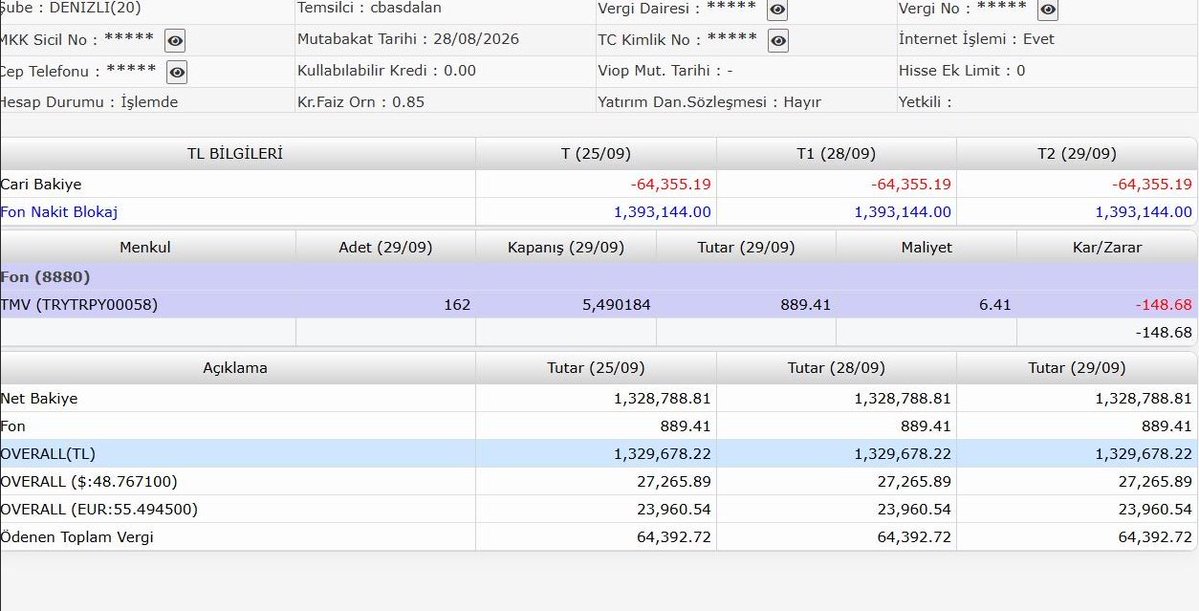The height and width of the screenshot is (611, 1199).
Task: Click Fon row Tutar (28/09) value 889.41
Action: coord(926,426)
